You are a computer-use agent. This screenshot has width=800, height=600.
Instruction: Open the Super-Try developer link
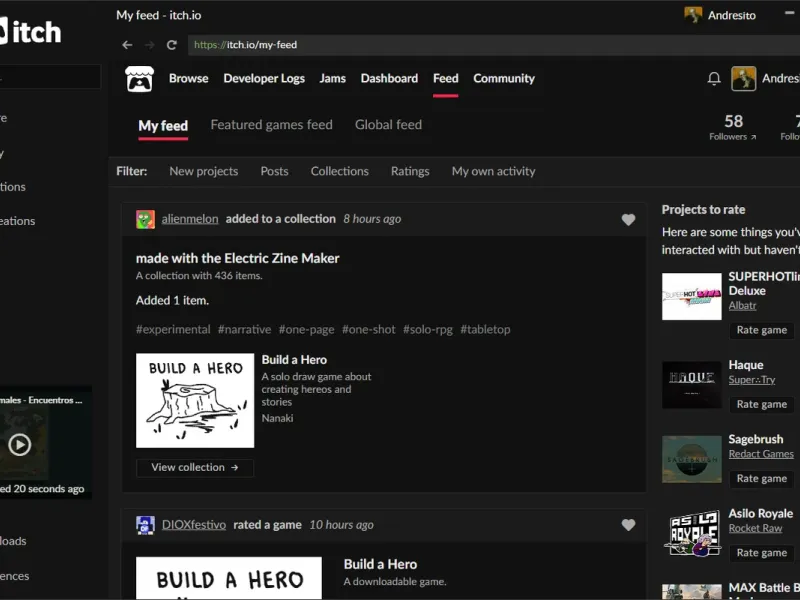point(752,380)
